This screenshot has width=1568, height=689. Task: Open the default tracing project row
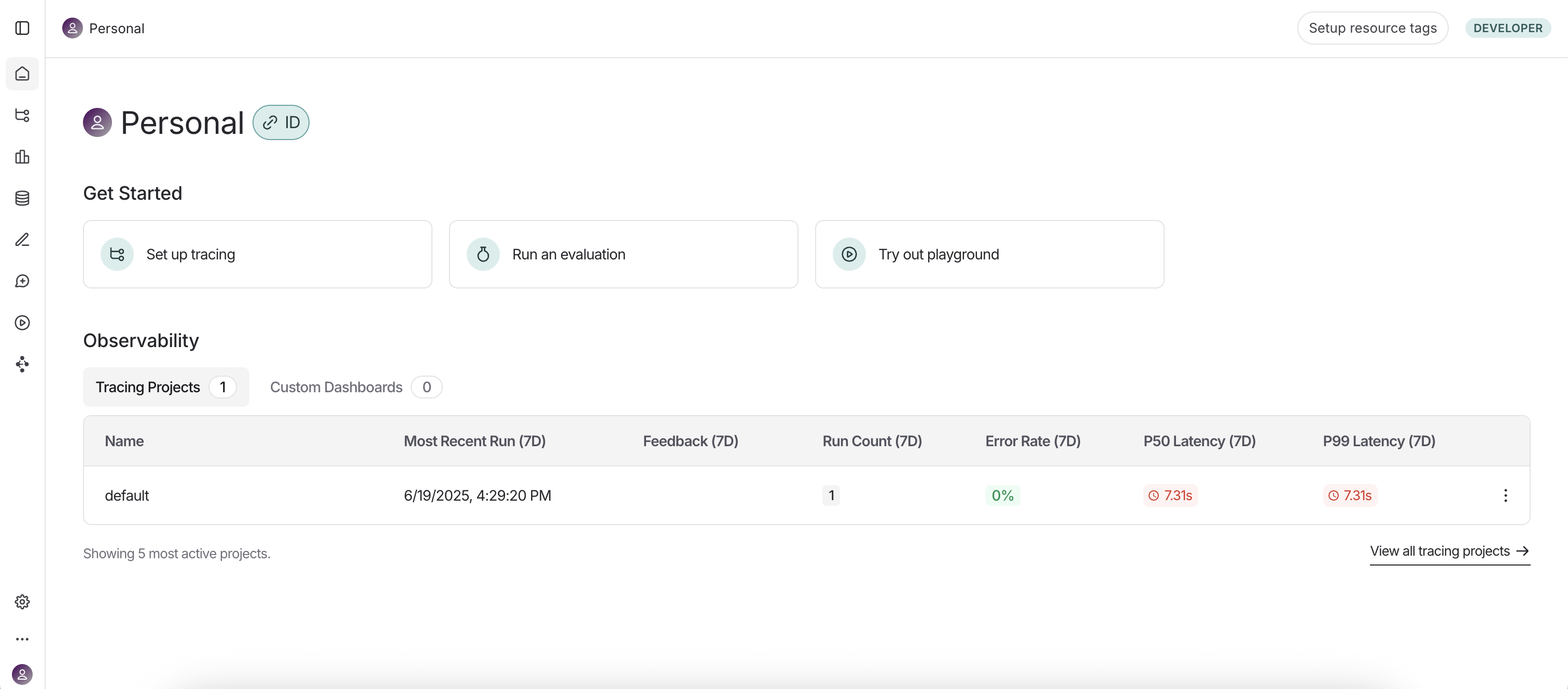click(127, 495)
